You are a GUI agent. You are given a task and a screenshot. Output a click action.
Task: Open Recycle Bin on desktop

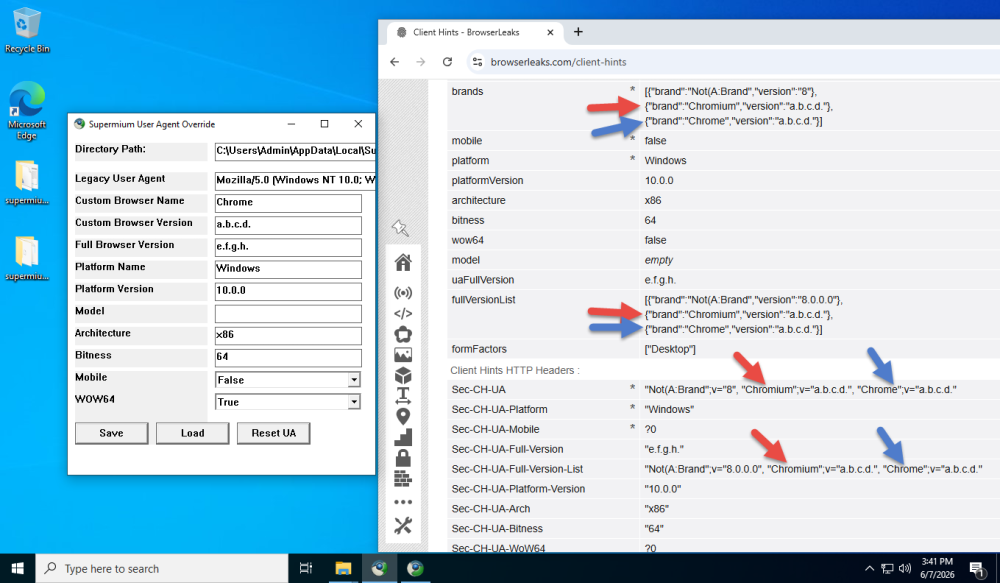click(27, 31)
